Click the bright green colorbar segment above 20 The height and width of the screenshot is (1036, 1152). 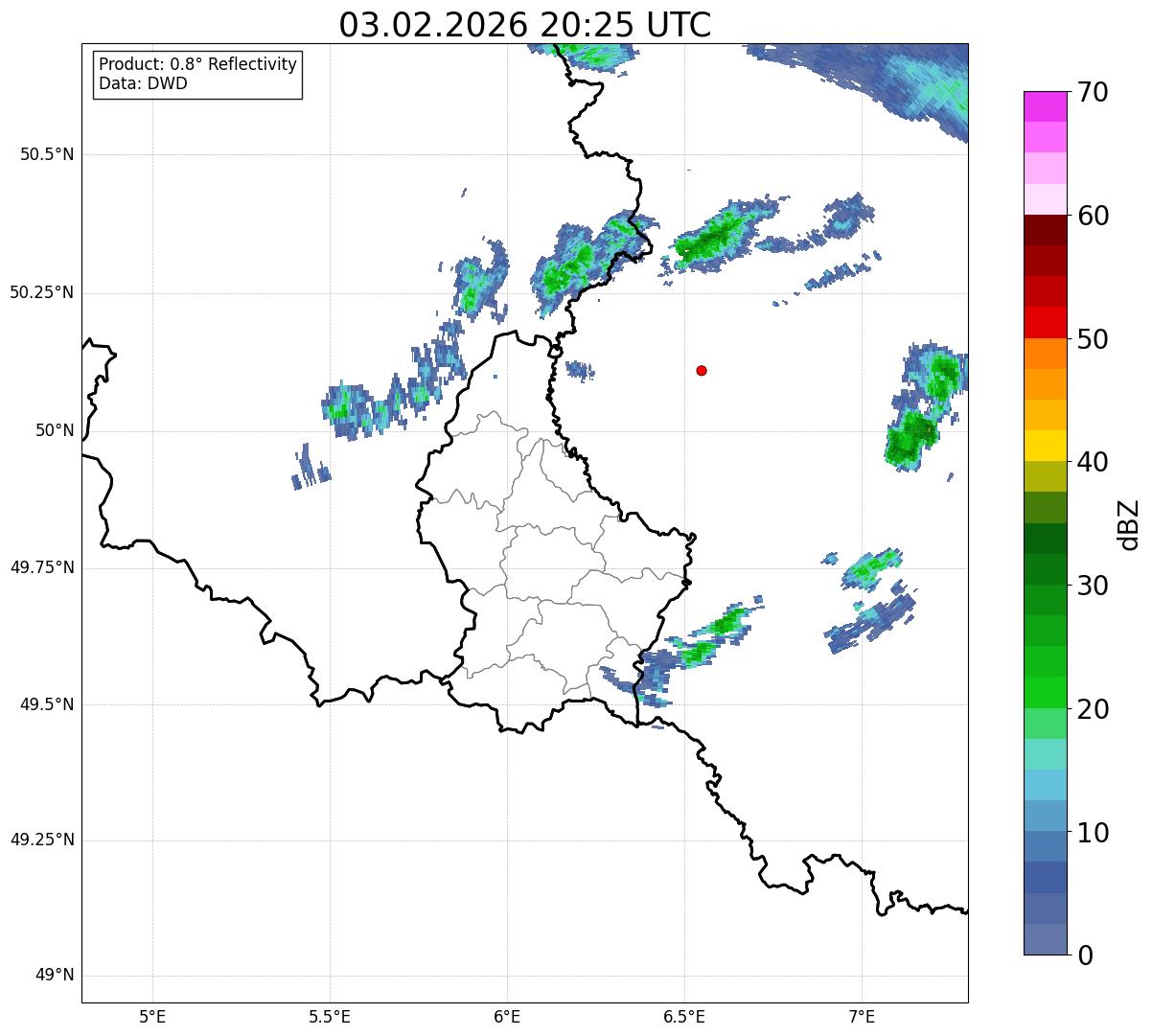point(1045,693)
